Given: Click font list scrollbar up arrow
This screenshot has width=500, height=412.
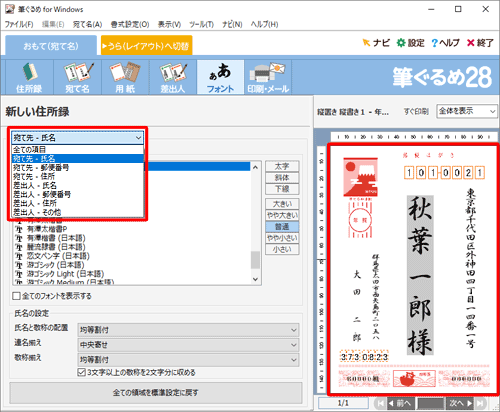Looking at the screenshot, I should tap(255, 167).
